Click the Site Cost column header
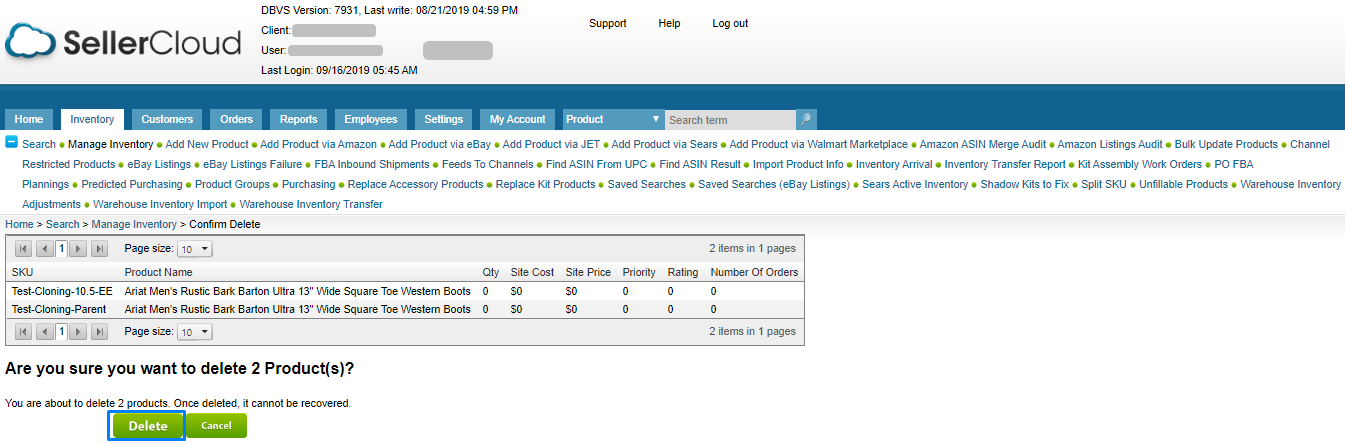Image resolution: width=1345 pixels, height=445 pixels. pyautogui.click(x=531, y=272)
